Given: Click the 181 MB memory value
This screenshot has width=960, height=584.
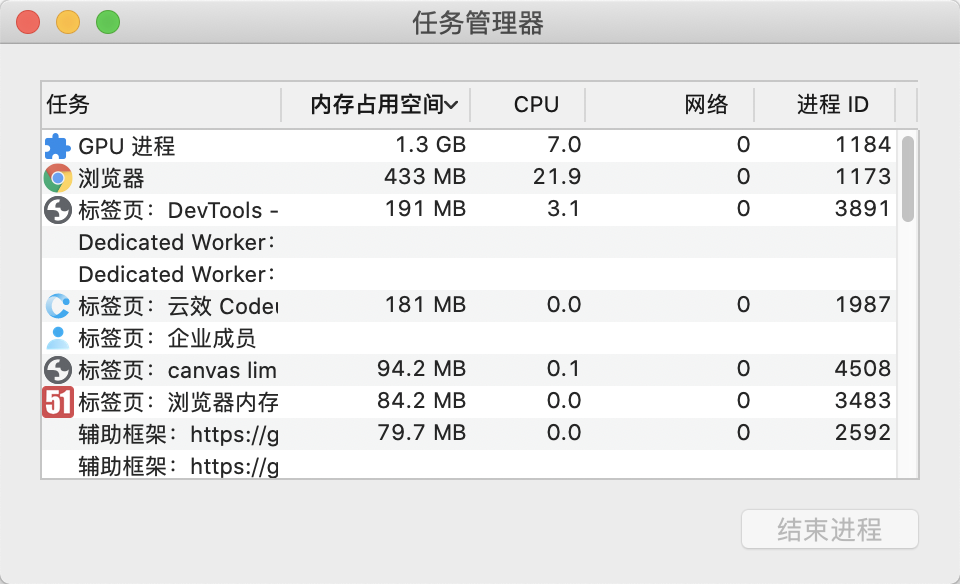Looking at the screenshot, I should [x=425, y=304].
